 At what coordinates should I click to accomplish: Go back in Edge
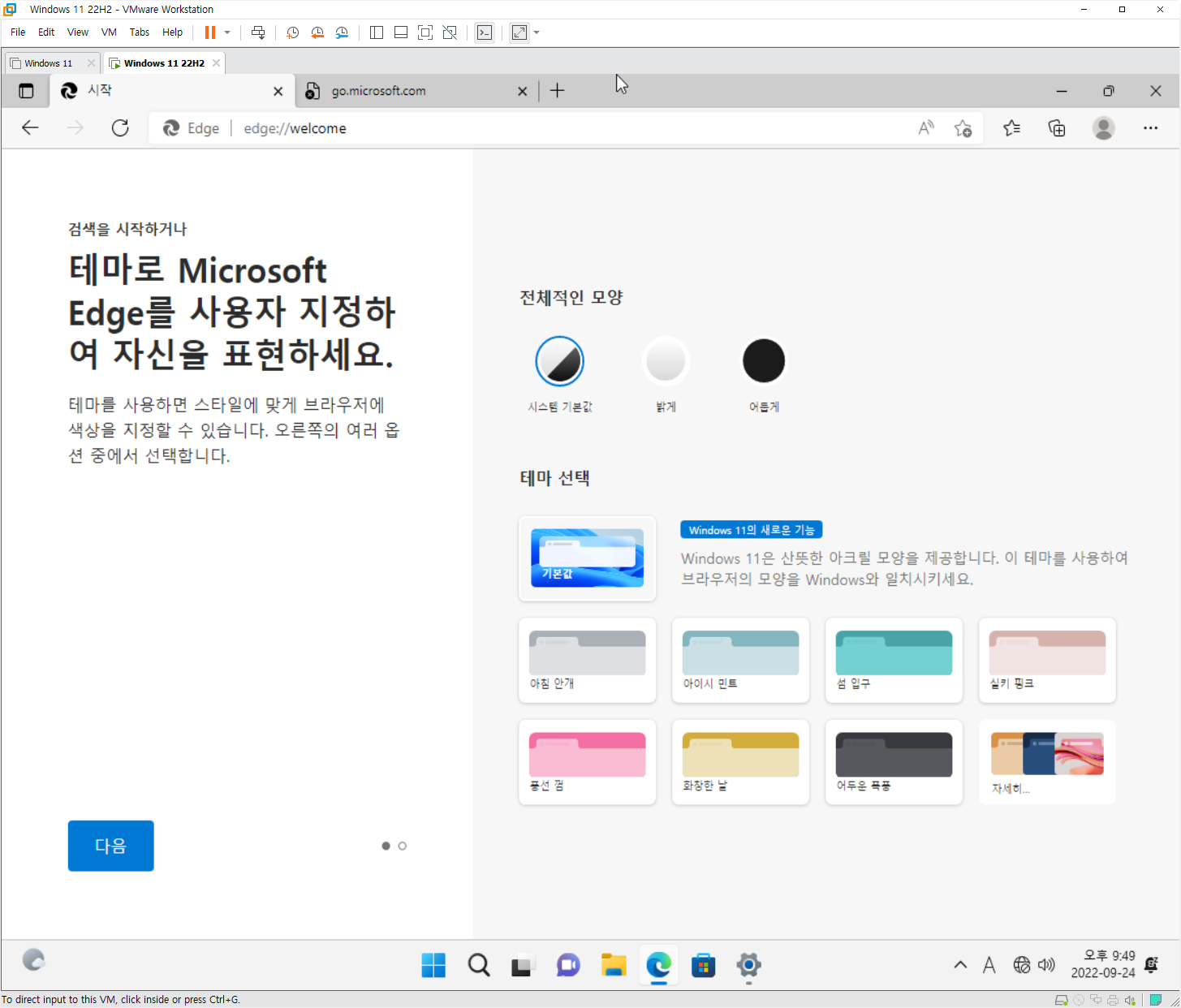click(30, 128)
